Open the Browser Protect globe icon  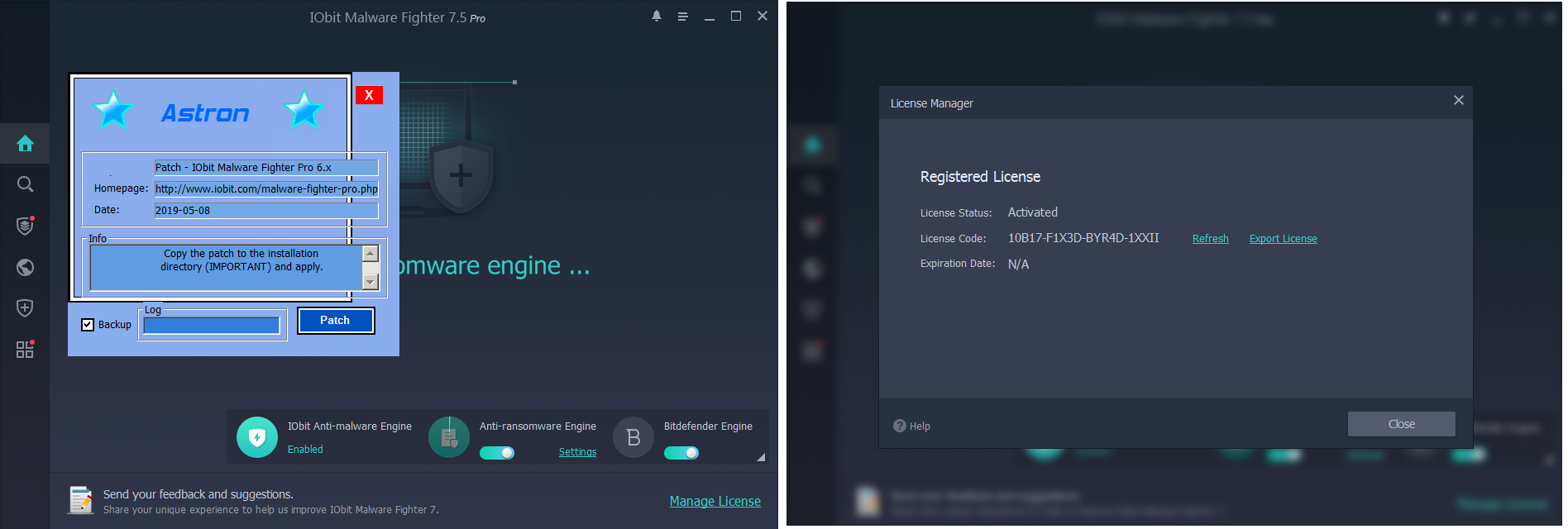pos(25,267)
